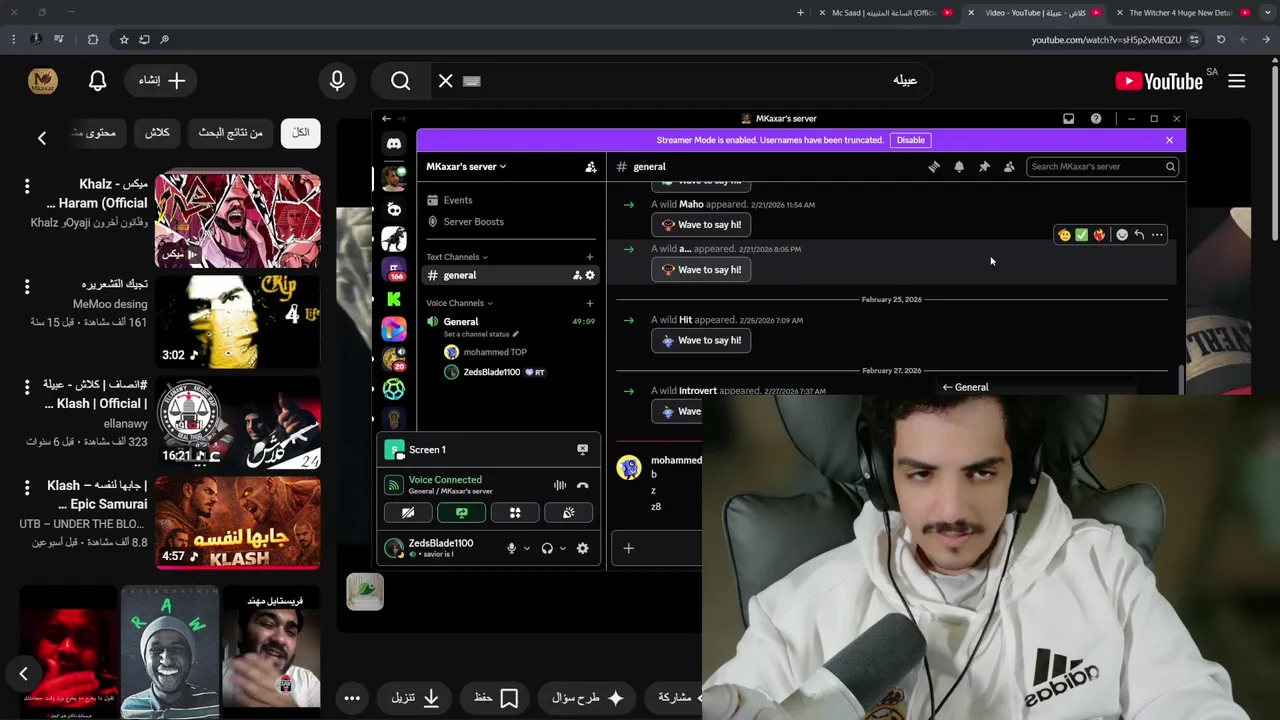This screenshot has width=1280, height=720.
Task: Start YouTube voice search microphone
Action: [x=337, y=81]
